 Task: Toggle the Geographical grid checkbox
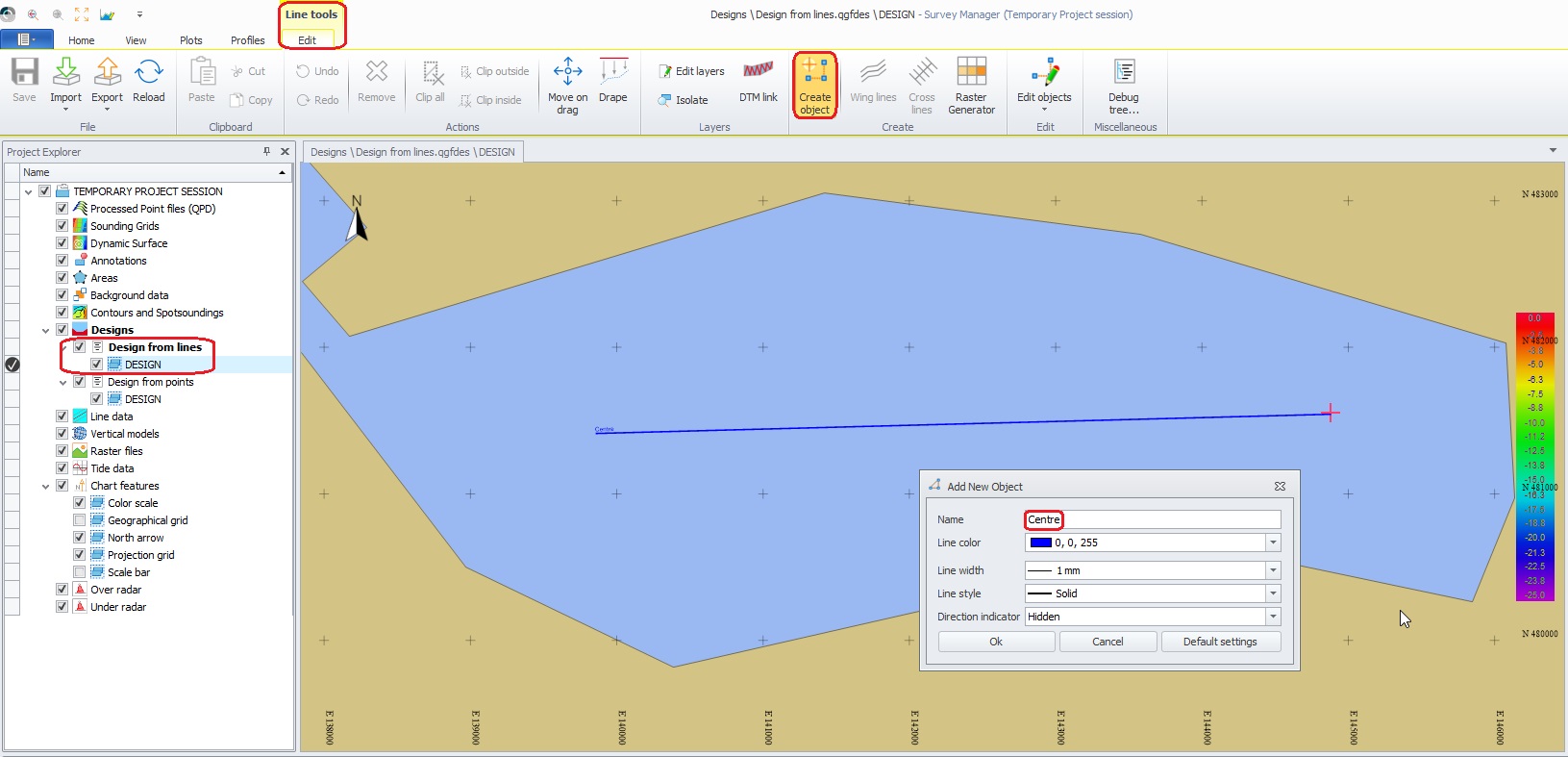click(80, 520)
